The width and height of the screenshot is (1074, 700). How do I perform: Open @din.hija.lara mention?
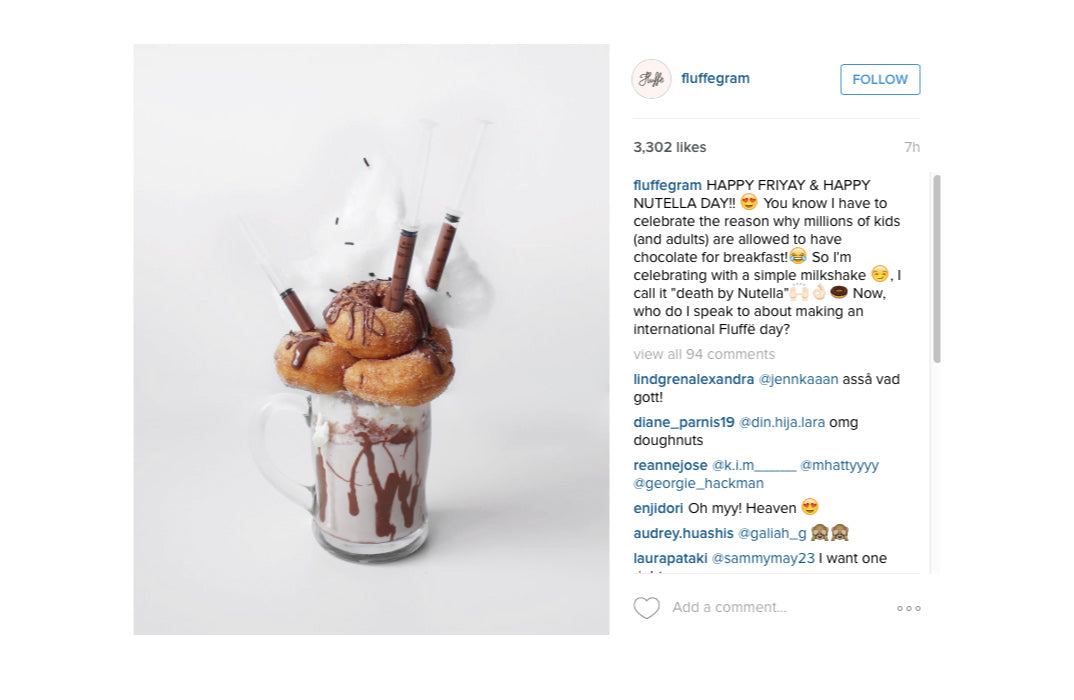point(782,423)
